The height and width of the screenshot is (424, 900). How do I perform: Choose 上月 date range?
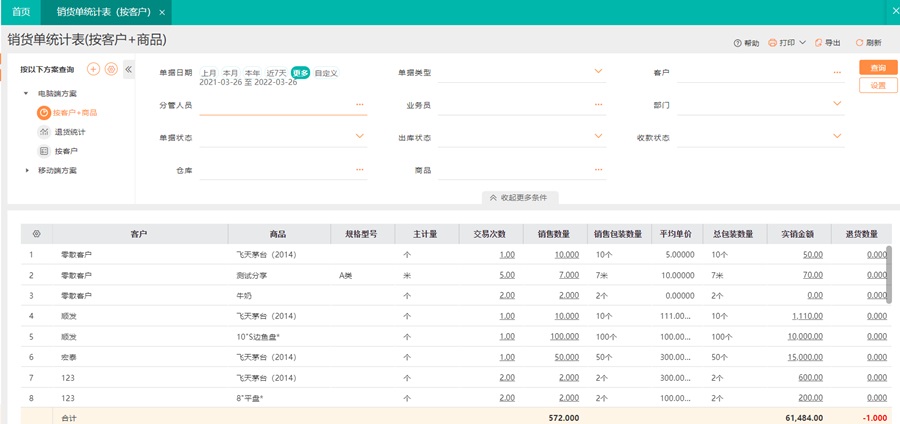pyautogui.click(x=209, y=73)
